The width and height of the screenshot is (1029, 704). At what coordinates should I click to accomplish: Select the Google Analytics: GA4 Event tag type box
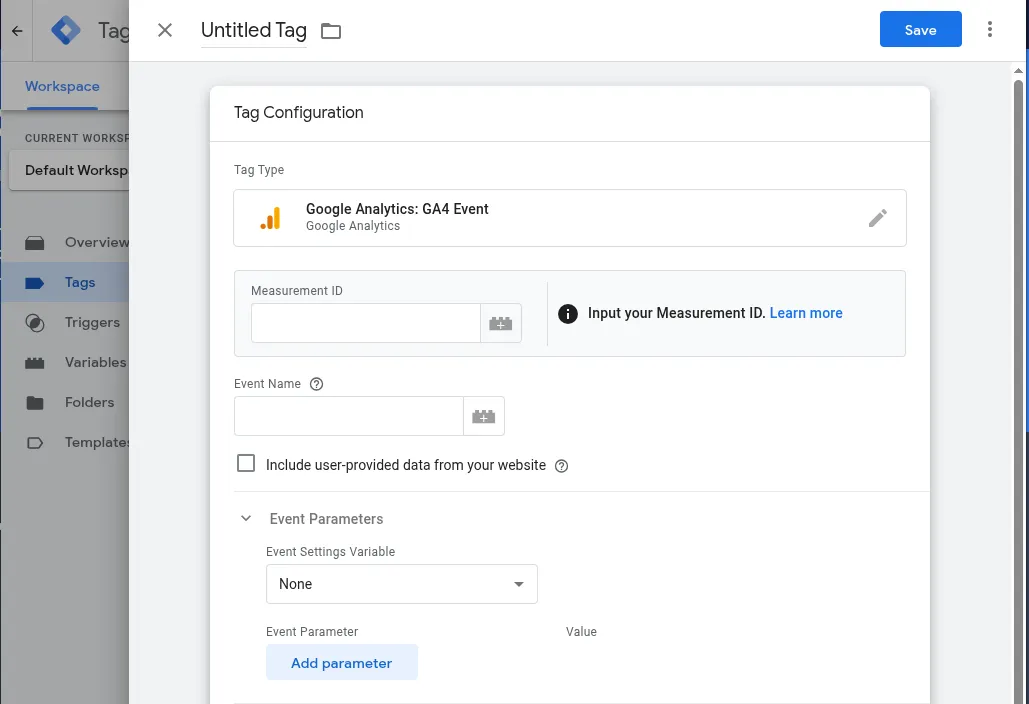pos(570,218)
